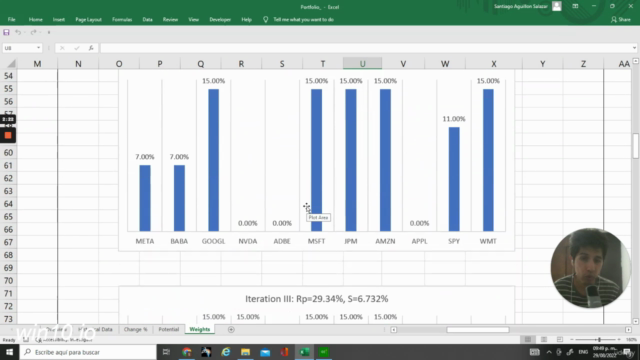Open the Review ribbon tab

click(x=170, y=19)
